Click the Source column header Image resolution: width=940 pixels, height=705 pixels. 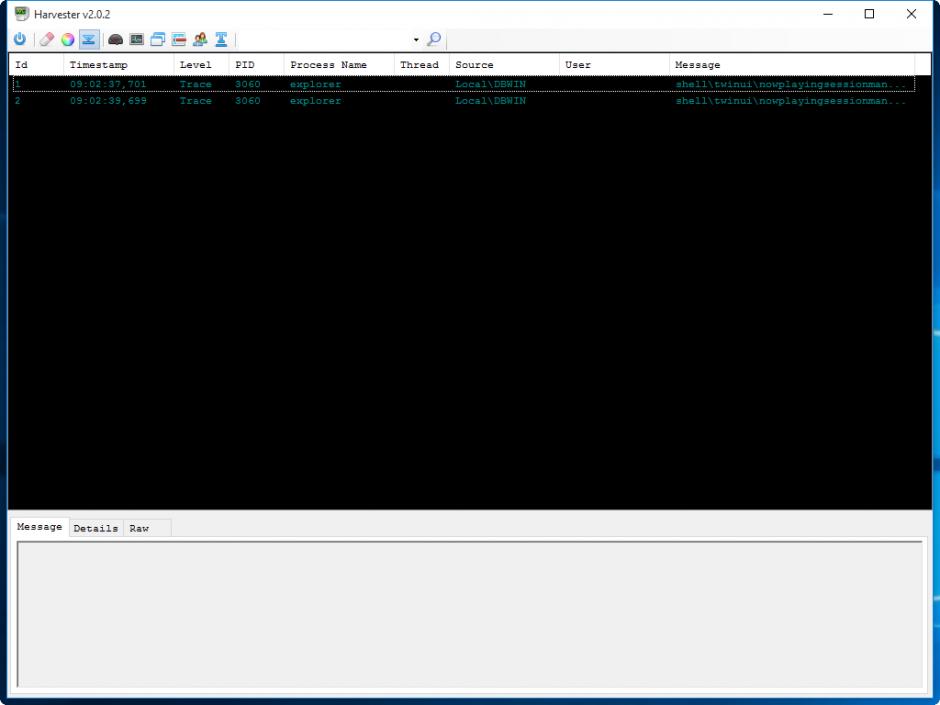click(504, 65)
